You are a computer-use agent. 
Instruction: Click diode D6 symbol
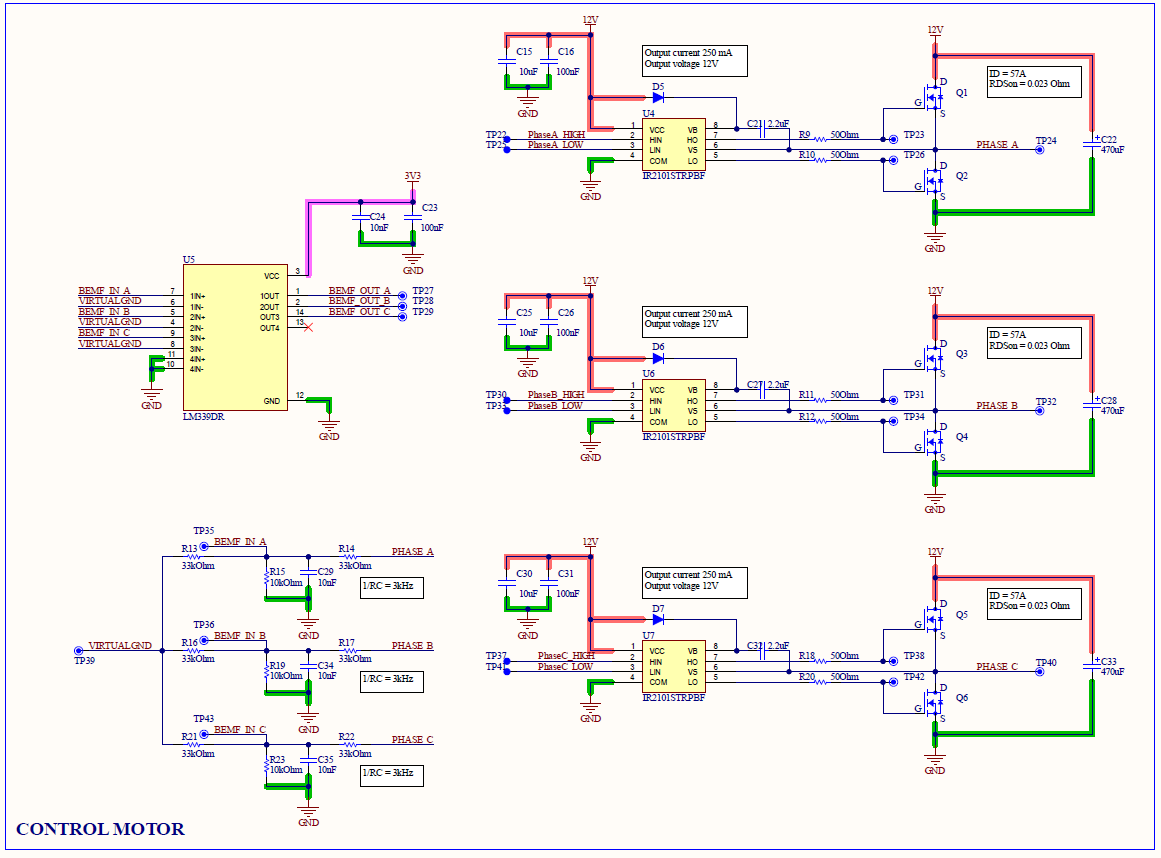[658, 358]
